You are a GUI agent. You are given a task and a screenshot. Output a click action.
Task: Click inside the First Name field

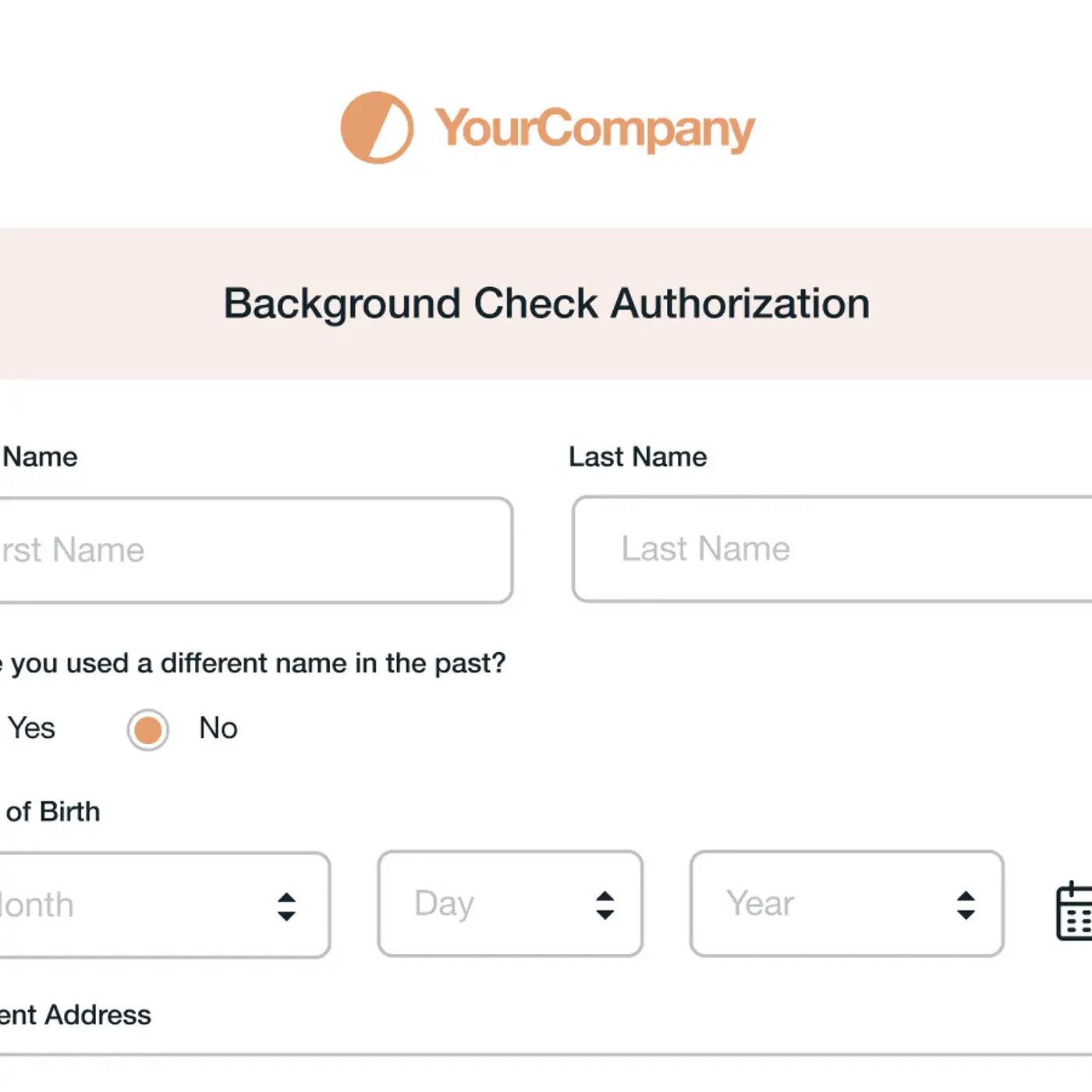click(234, 550)
